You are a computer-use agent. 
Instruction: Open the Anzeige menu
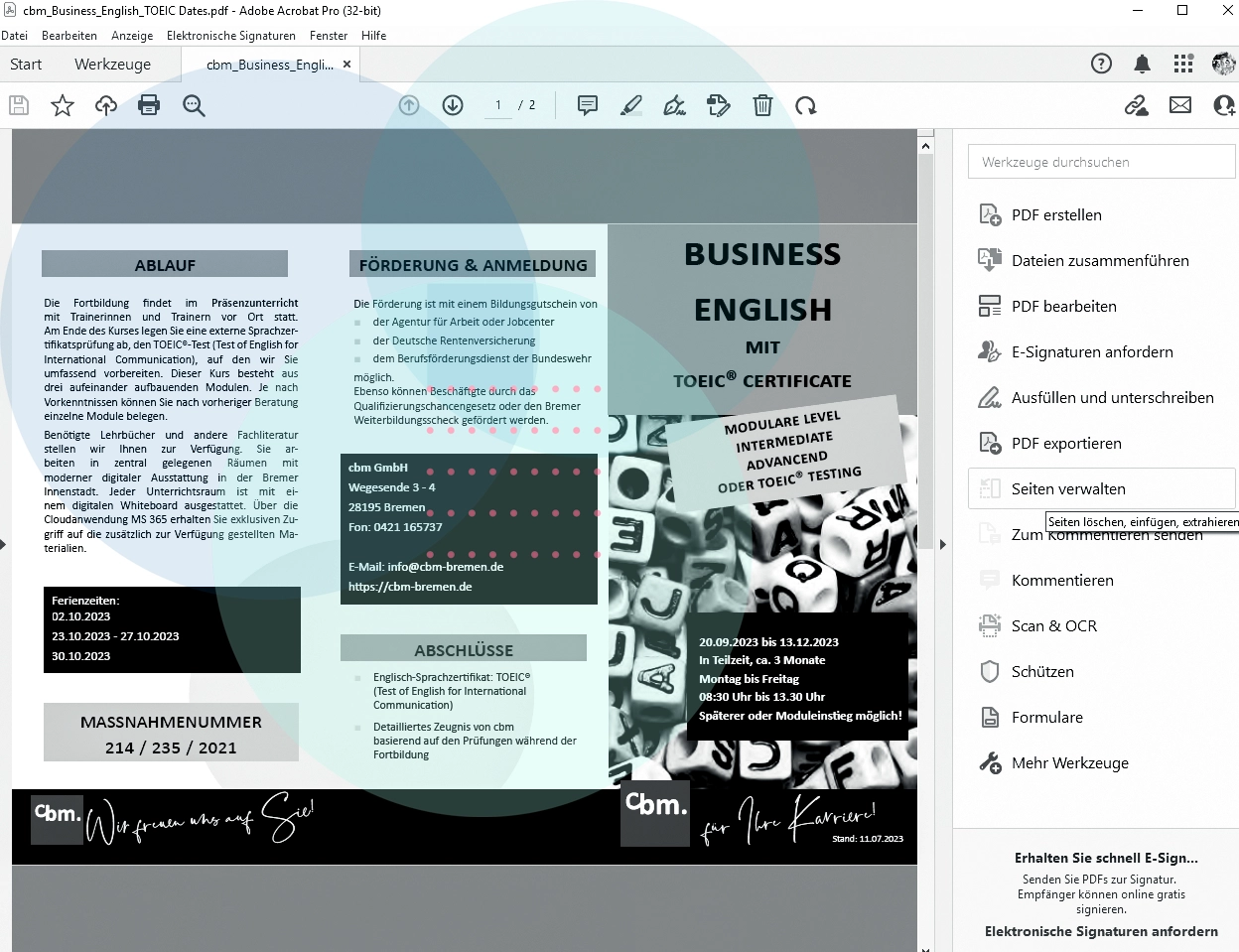(132, 36)
